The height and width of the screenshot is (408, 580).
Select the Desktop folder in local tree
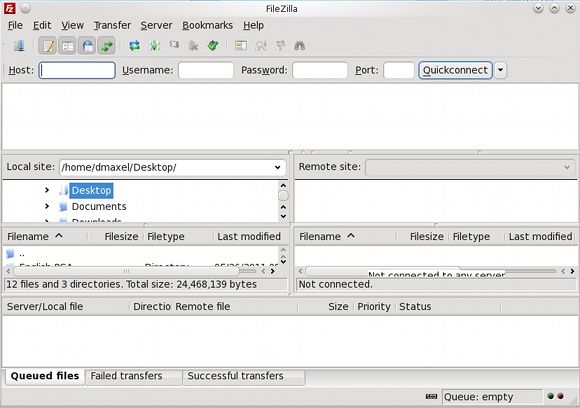pos(91,190)
